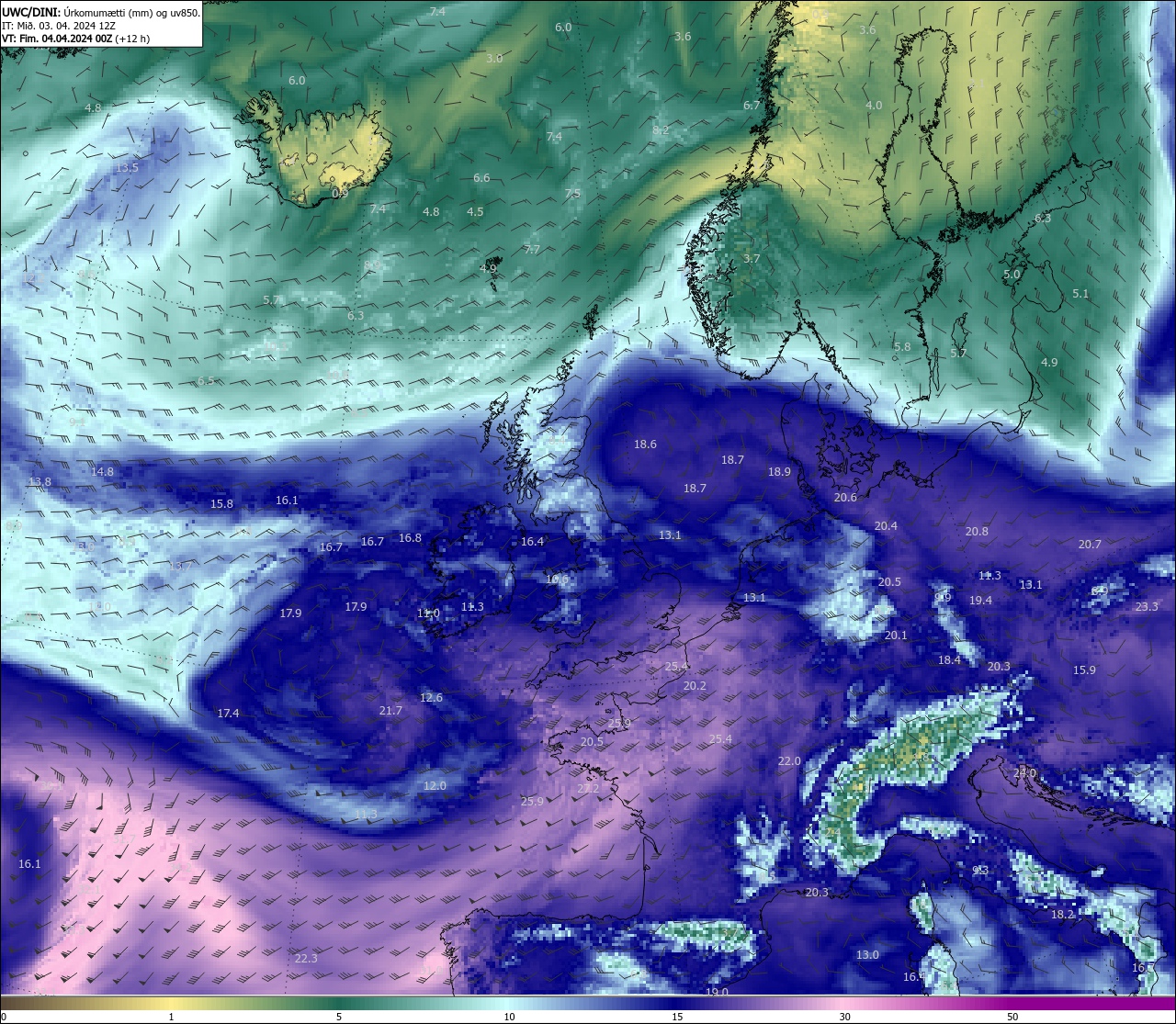
Task: Select the 4.5 map value
Action: [475, 211]
